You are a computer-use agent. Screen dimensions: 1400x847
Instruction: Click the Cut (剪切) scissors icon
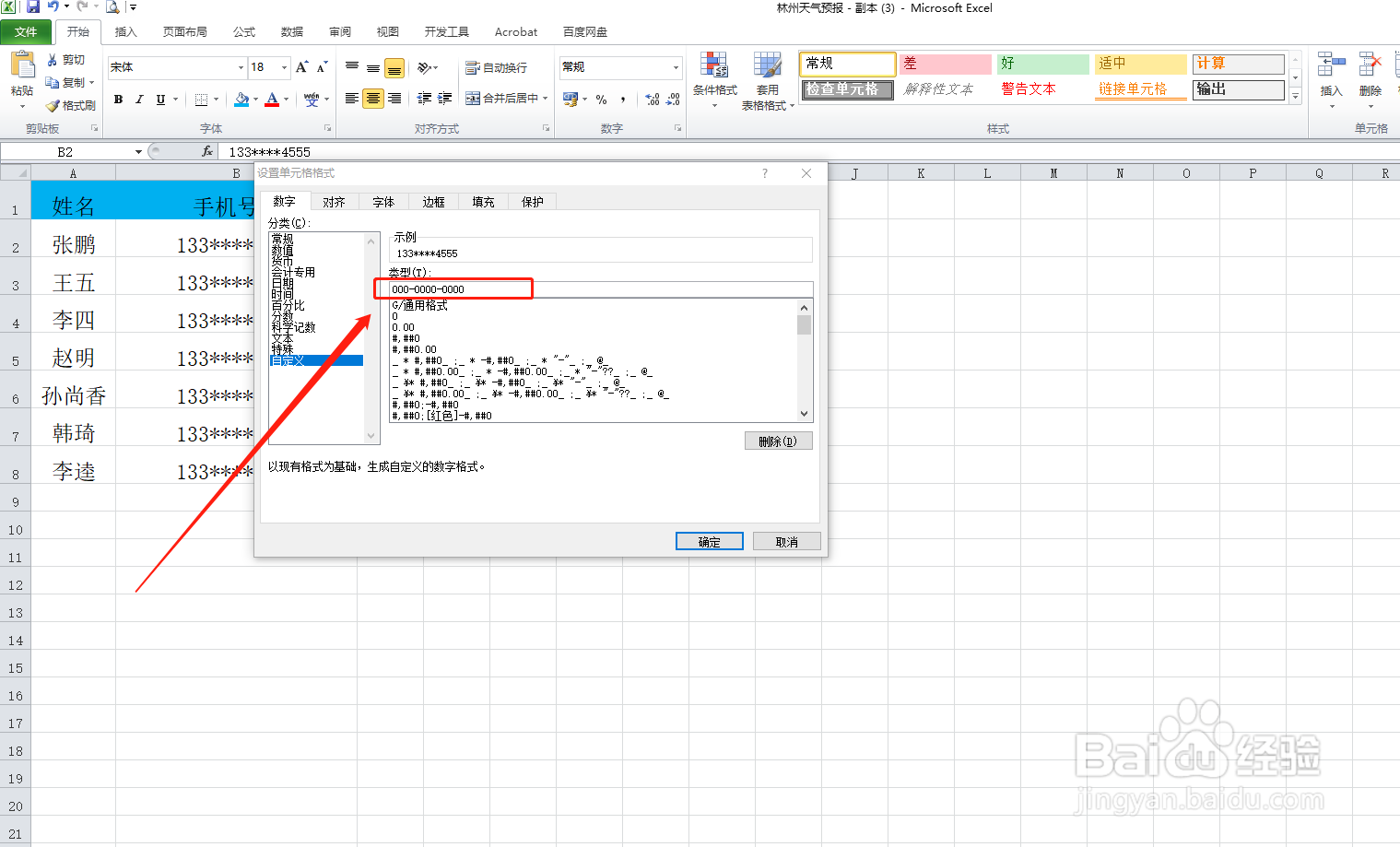click(x=53, y=60)
